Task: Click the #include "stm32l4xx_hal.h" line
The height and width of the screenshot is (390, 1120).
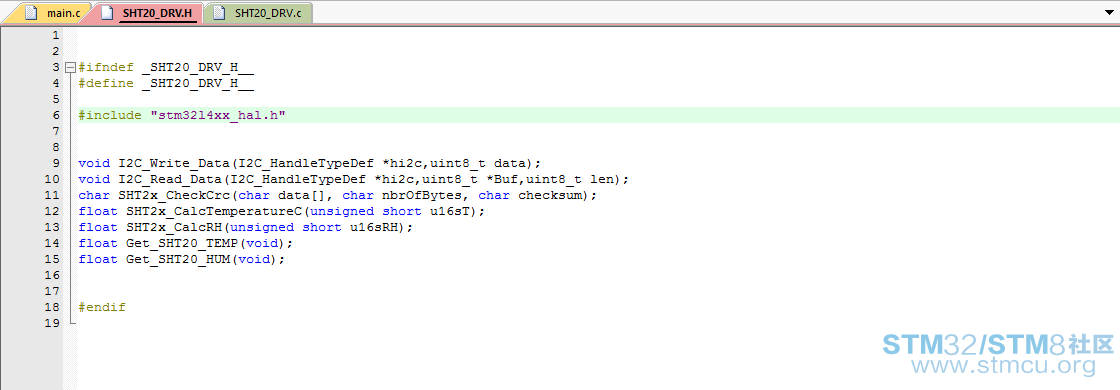Action: pyautogui.click(x=182, y=115)
